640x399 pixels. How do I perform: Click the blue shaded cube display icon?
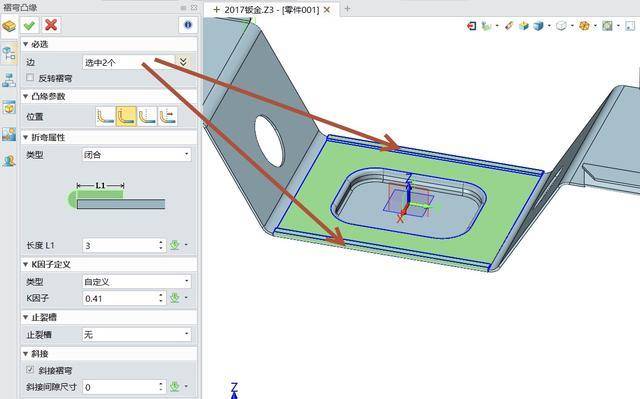(x=539, y=26)
